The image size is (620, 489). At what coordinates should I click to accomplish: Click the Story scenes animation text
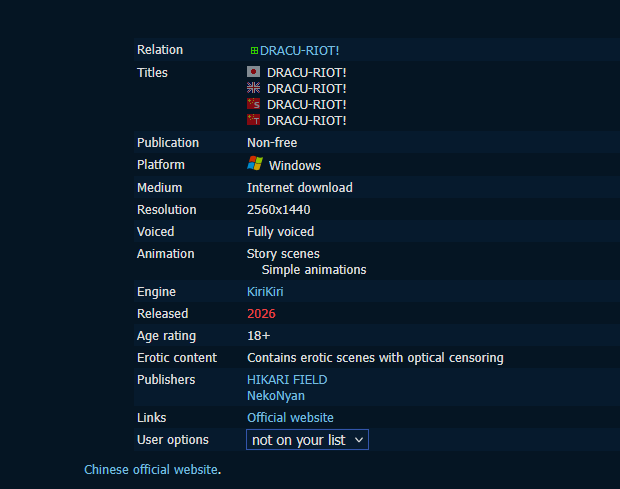(x=283, y=254)
